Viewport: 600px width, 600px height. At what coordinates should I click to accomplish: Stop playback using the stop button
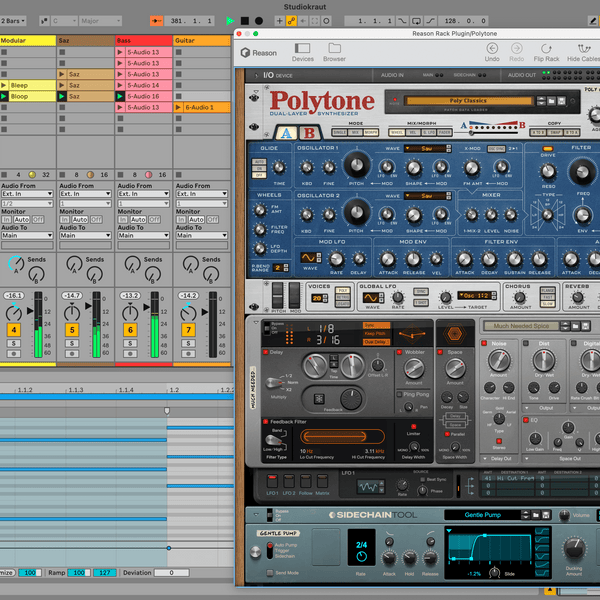(245, 21)
